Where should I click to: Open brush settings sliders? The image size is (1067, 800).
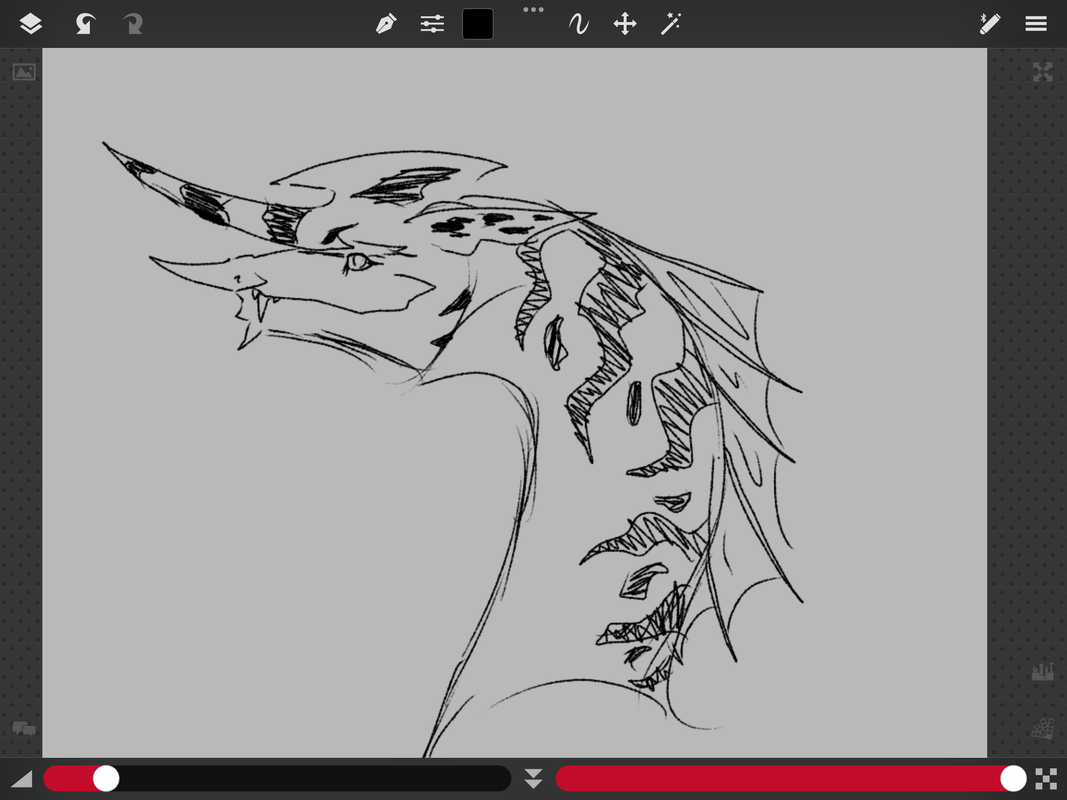pos(432,24)
